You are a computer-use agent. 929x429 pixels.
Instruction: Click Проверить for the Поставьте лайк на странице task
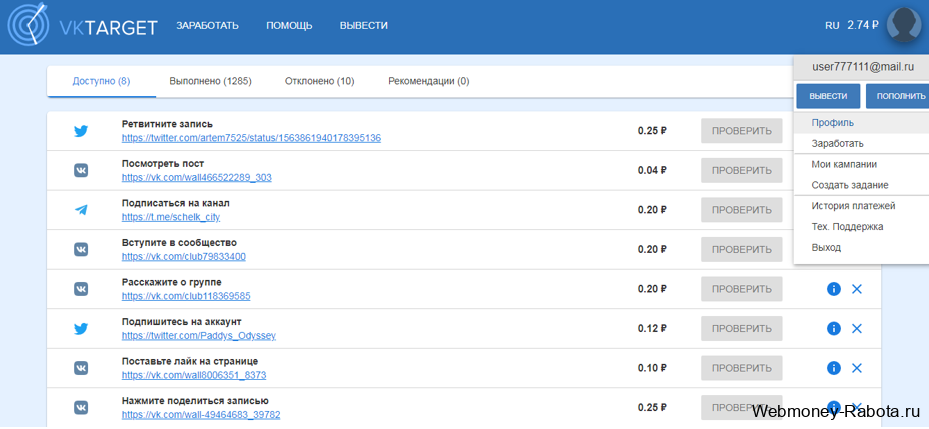click(742, 368)
